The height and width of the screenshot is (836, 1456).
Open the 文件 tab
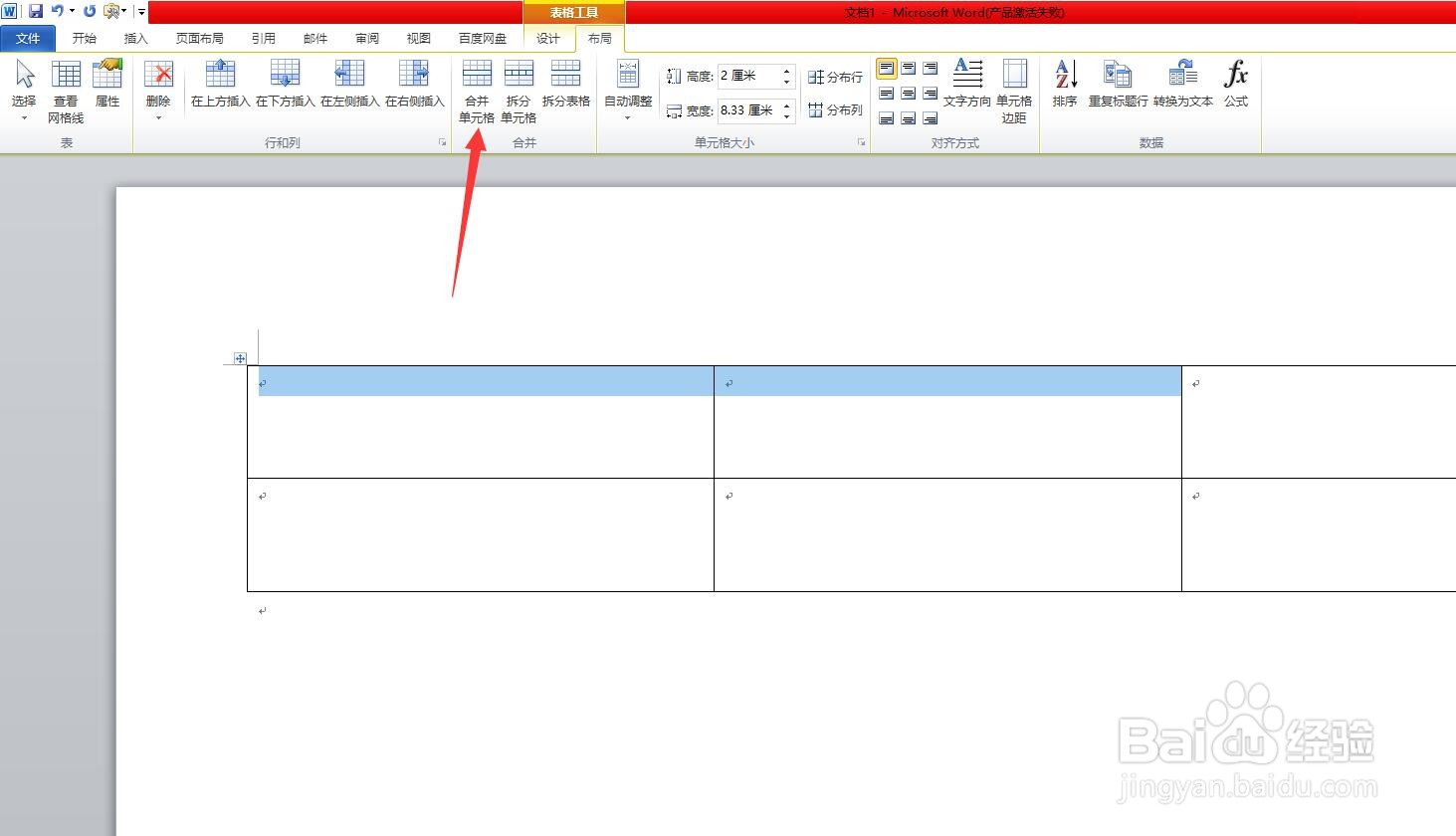(28, 38)
